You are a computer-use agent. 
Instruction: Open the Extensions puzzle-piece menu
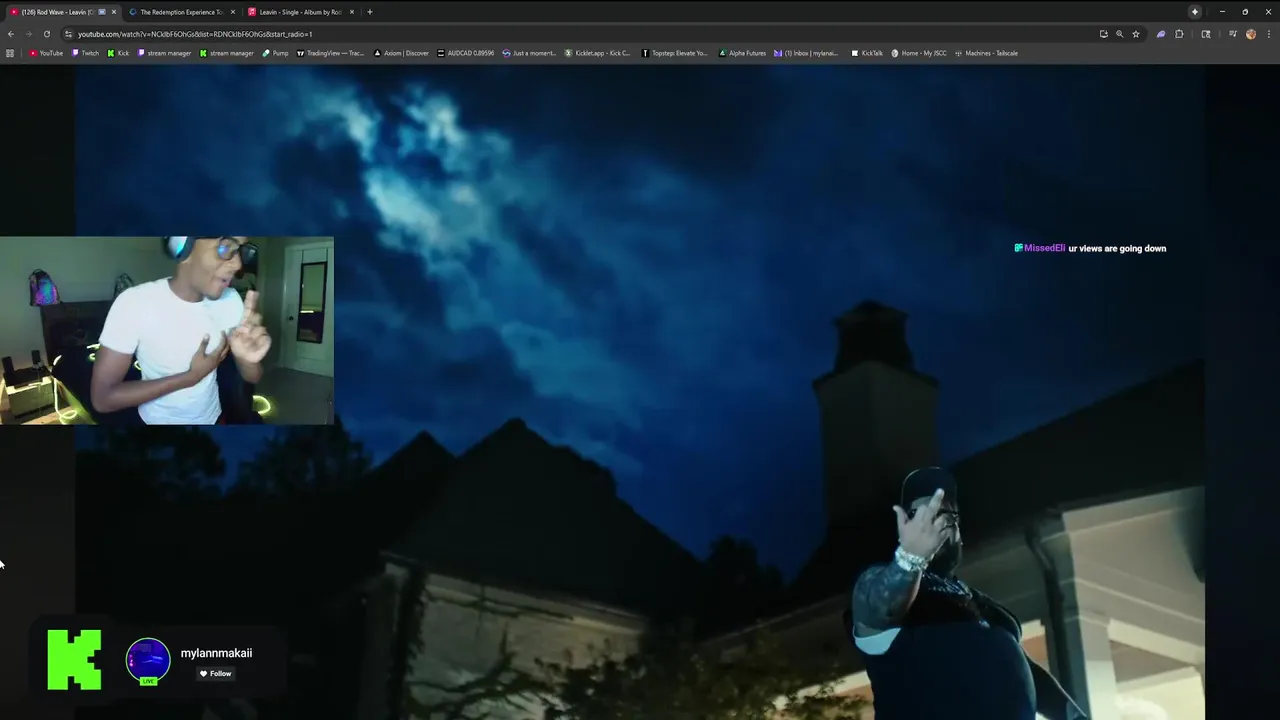pos(1179,34)
